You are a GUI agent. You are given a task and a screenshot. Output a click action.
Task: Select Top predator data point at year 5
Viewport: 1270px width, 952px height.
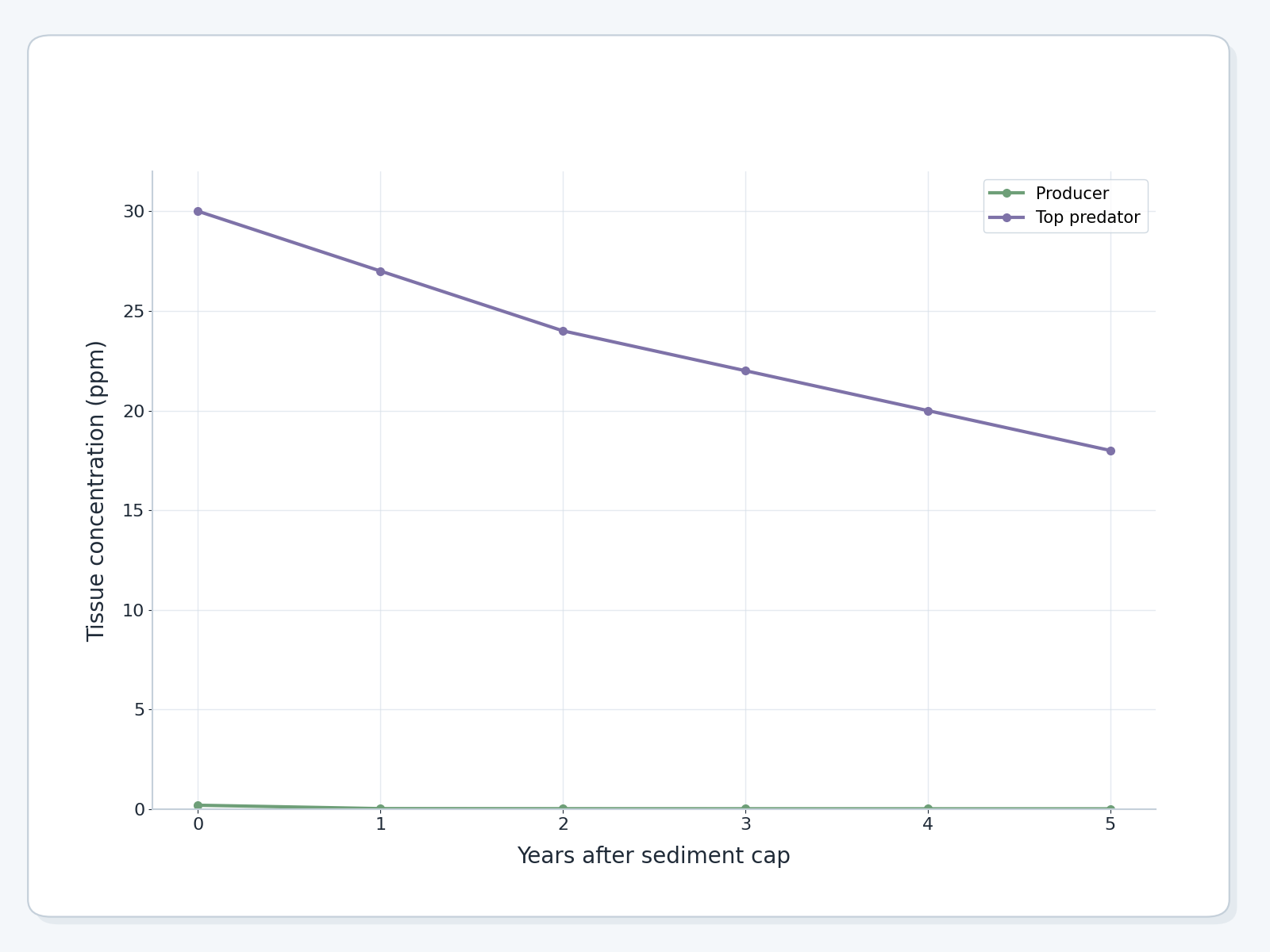1110,451
